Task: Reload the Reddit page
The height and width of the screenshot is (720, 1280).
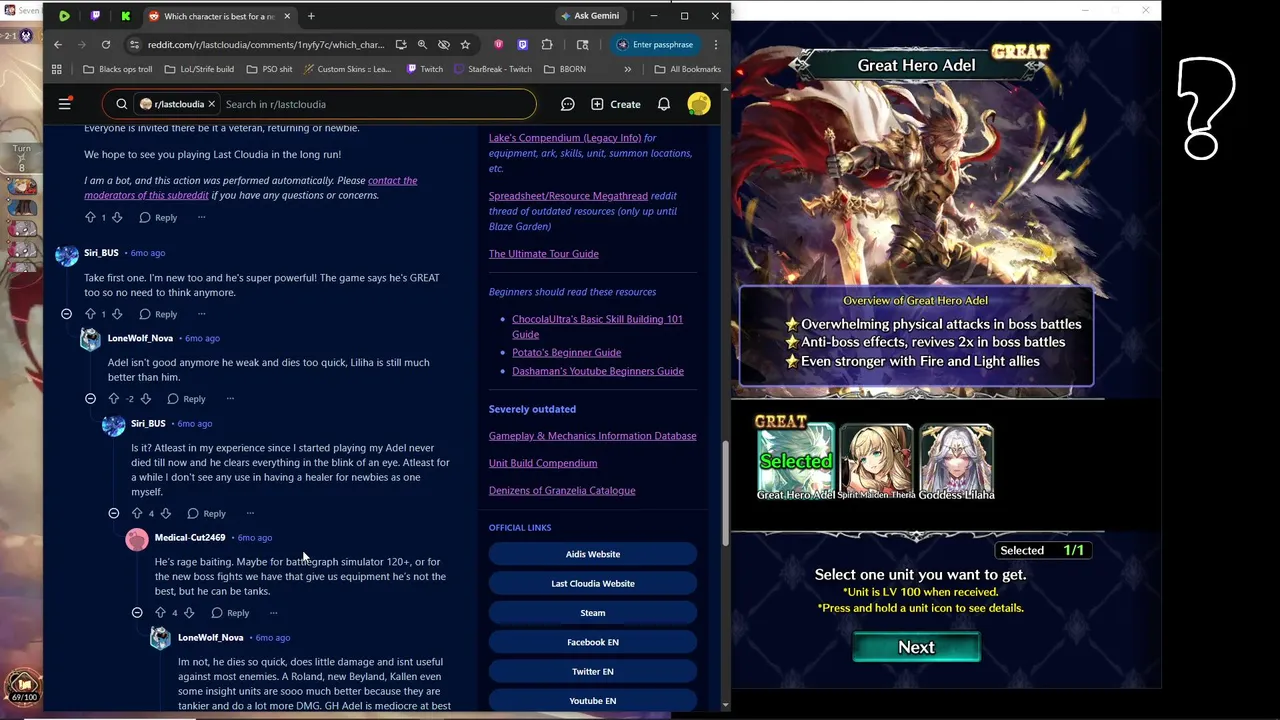Action: coord(106,44)
